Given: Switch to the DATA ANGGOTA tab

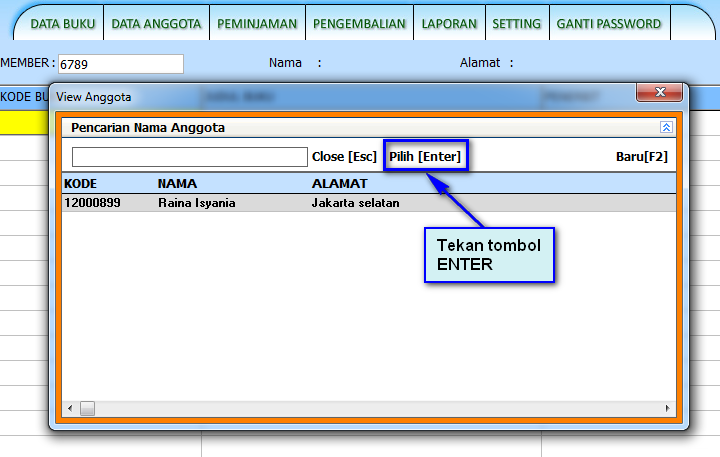Looking at the screenshot, I should click(156, 23).
